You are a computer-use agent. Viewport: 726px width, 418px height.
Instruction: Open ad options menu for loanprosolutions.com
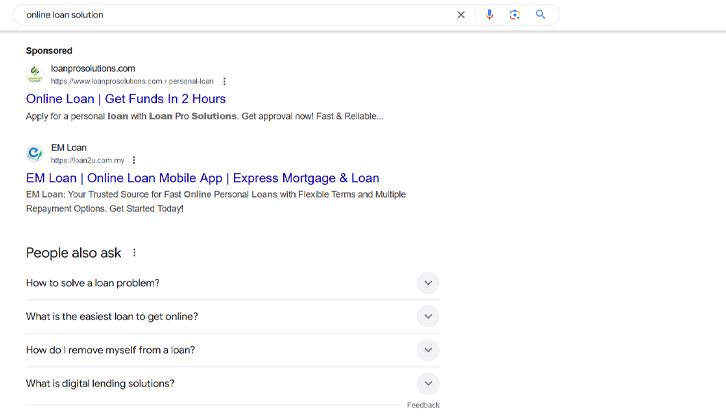[224, 81]
